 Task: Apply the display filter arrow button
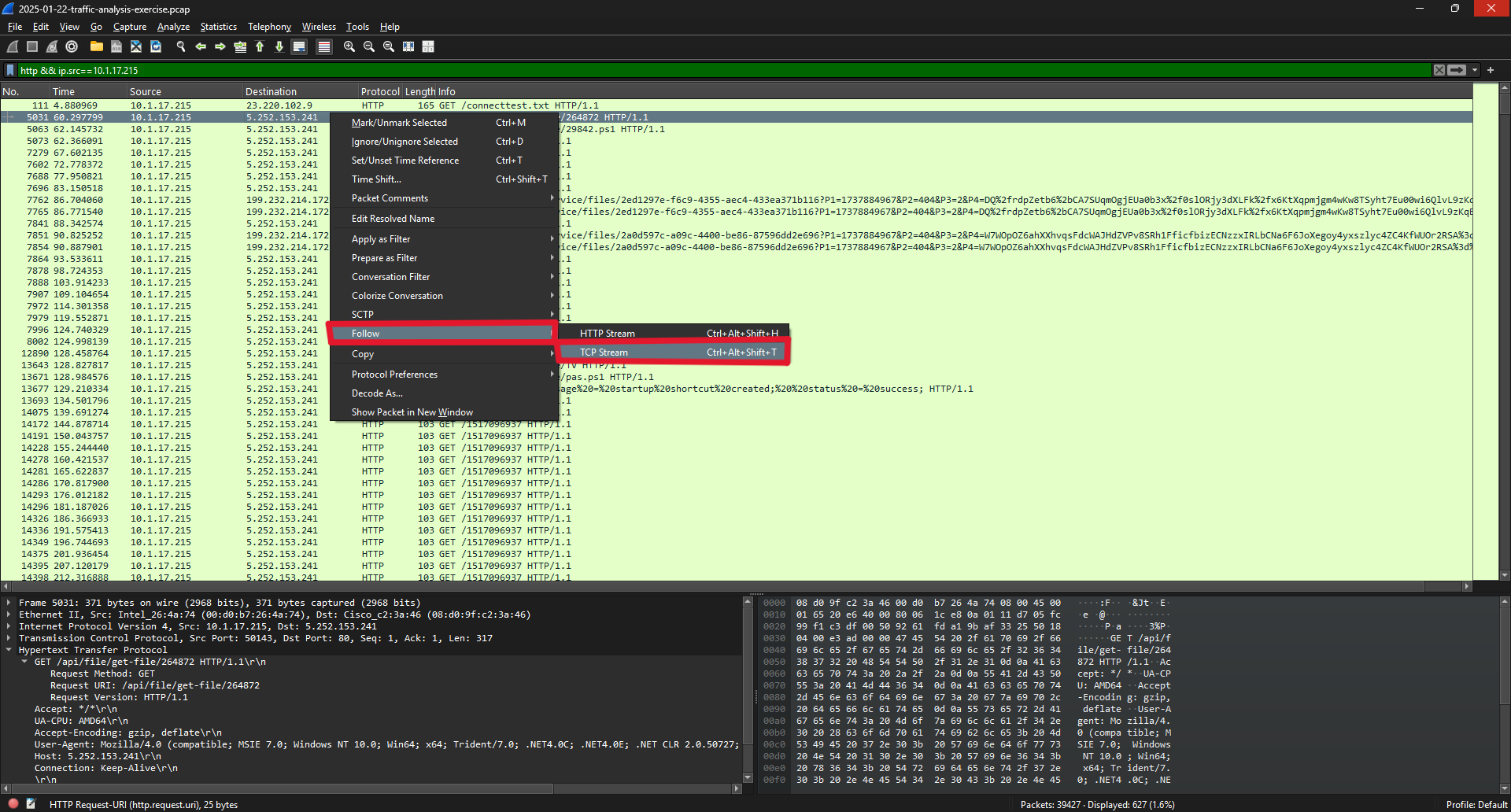pyautogui.click(x=1457, y=70)
